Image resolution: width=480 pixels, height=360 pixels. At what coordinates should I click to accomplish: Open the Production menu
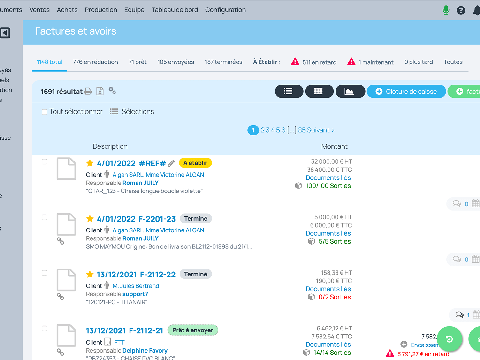[x=101, y=10]
